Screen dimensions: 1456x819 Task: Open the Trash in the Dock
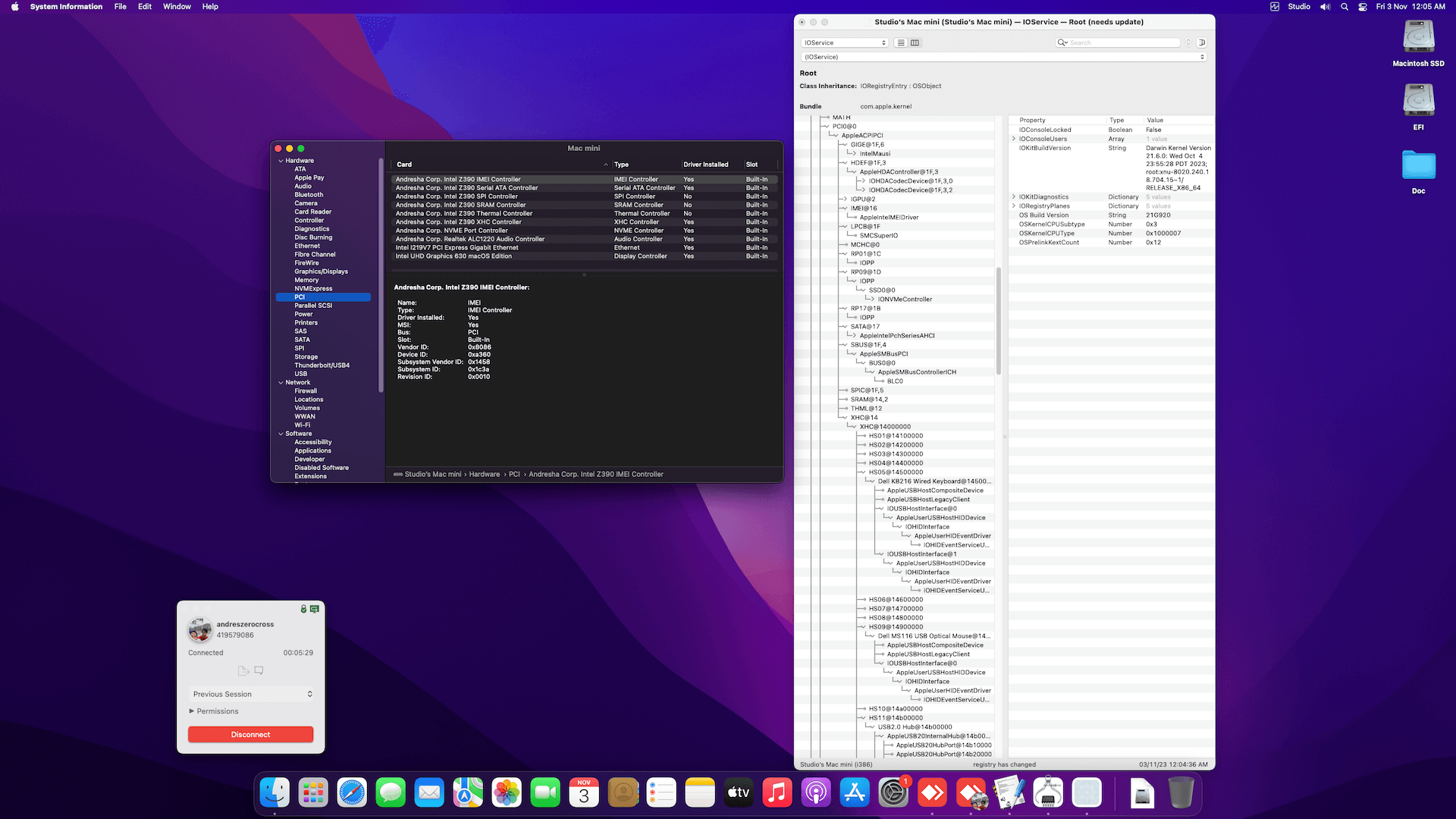pyautogui.click(x=1181, y=793)
